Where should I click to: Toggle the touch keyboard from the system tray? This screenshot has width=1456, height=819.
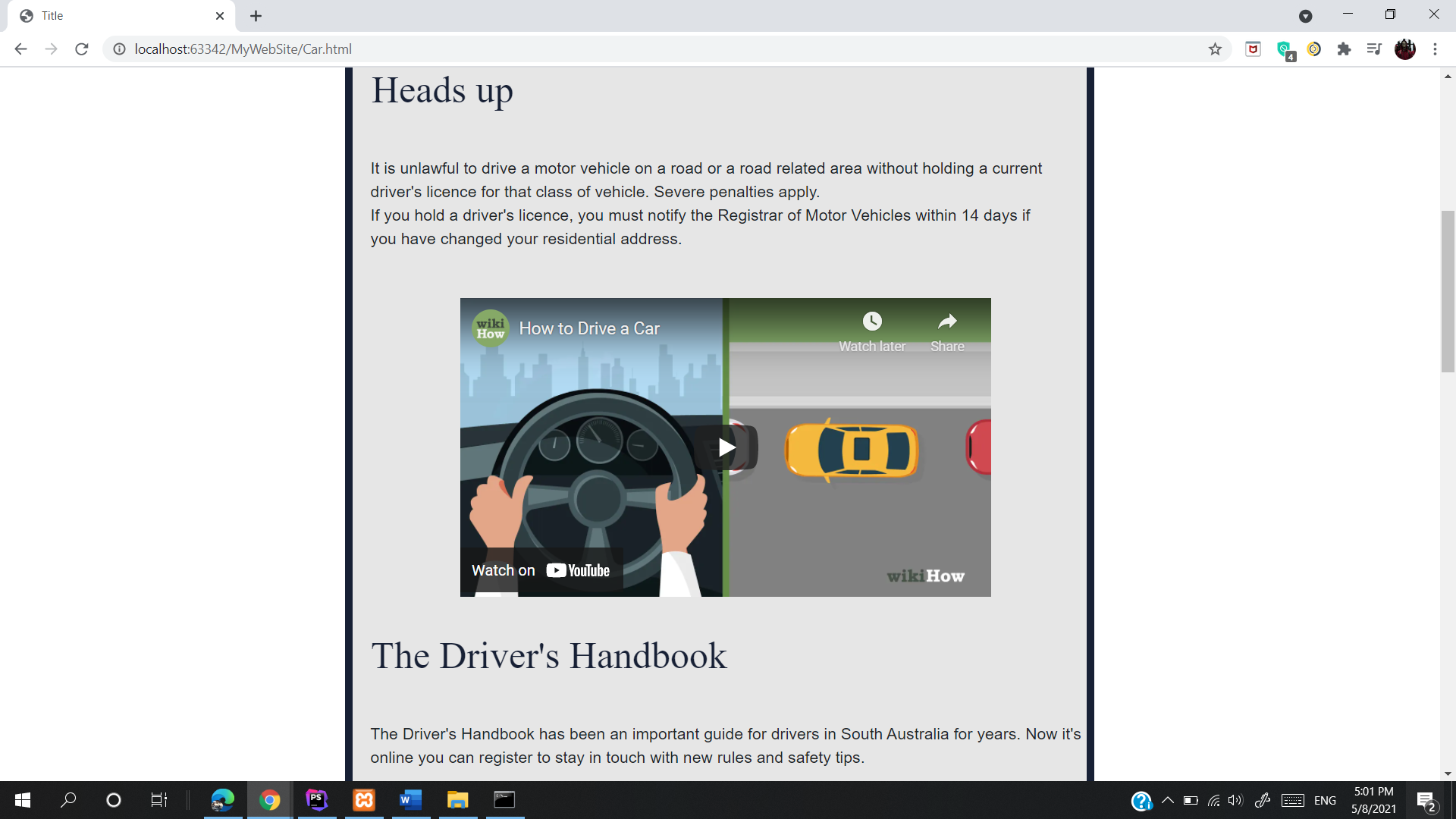pyautogui.click(x=1291, y=800)
